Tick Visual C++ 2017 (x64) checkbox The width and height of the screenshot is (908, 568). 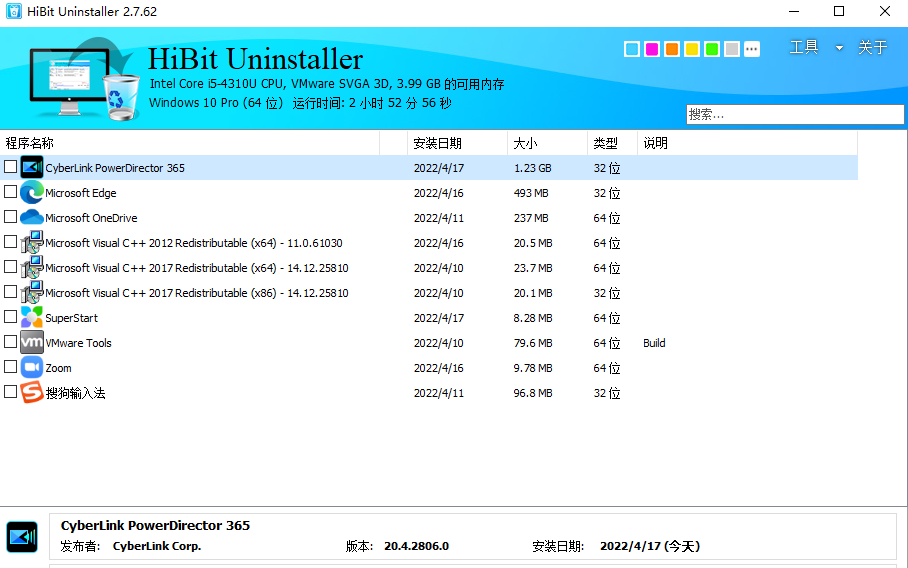pyautogui.click(x=10, y=266)
